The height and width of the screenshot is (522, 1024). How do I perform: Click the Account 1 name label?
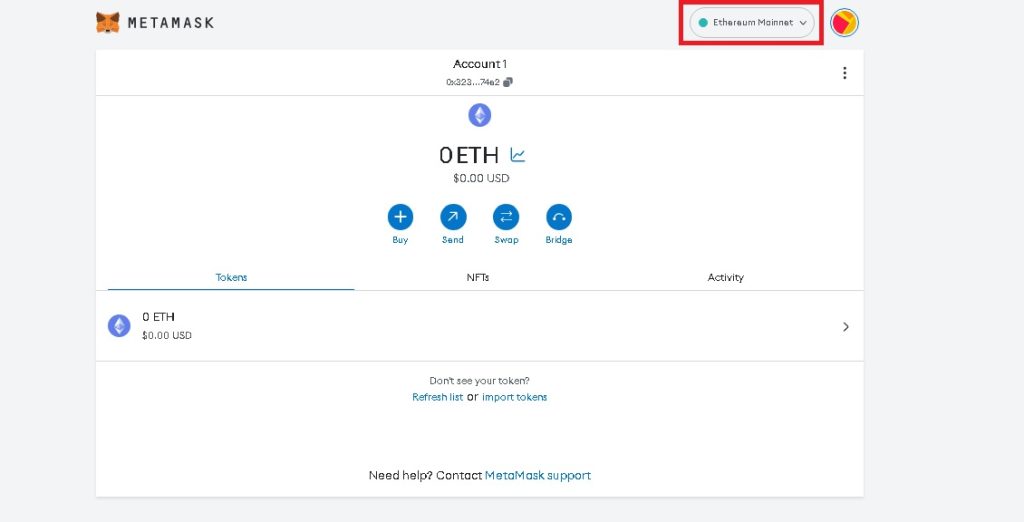[479, 64]
